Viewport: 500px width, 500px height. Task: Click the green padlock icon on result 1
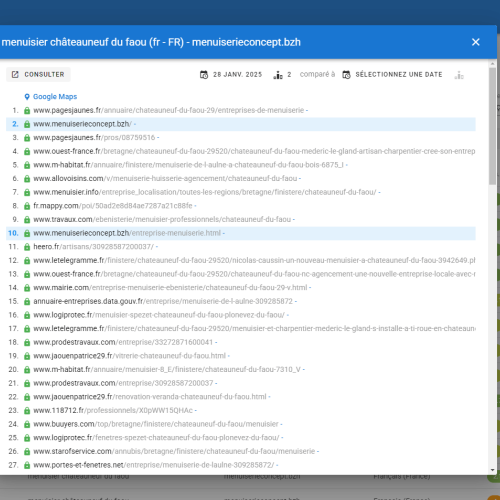[x=27, y=111]
